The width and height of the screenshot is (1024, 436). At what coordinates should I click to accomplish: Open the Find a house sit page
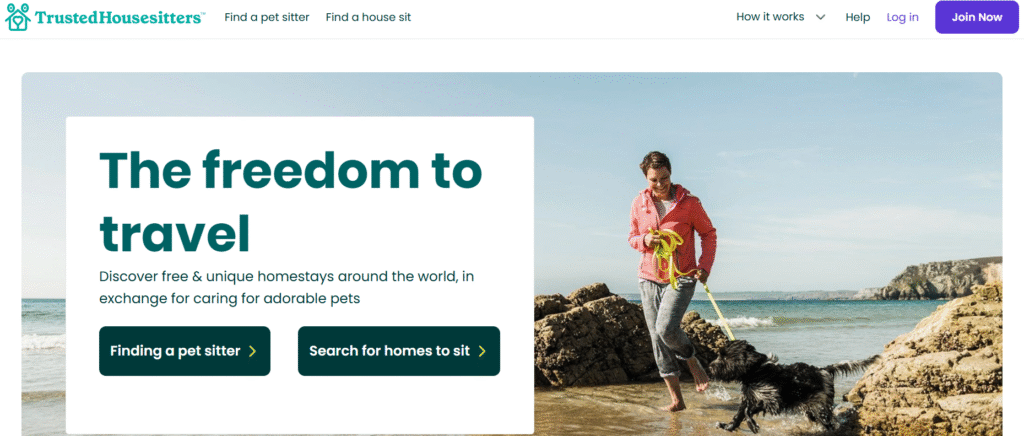click(x=368, y=17)
